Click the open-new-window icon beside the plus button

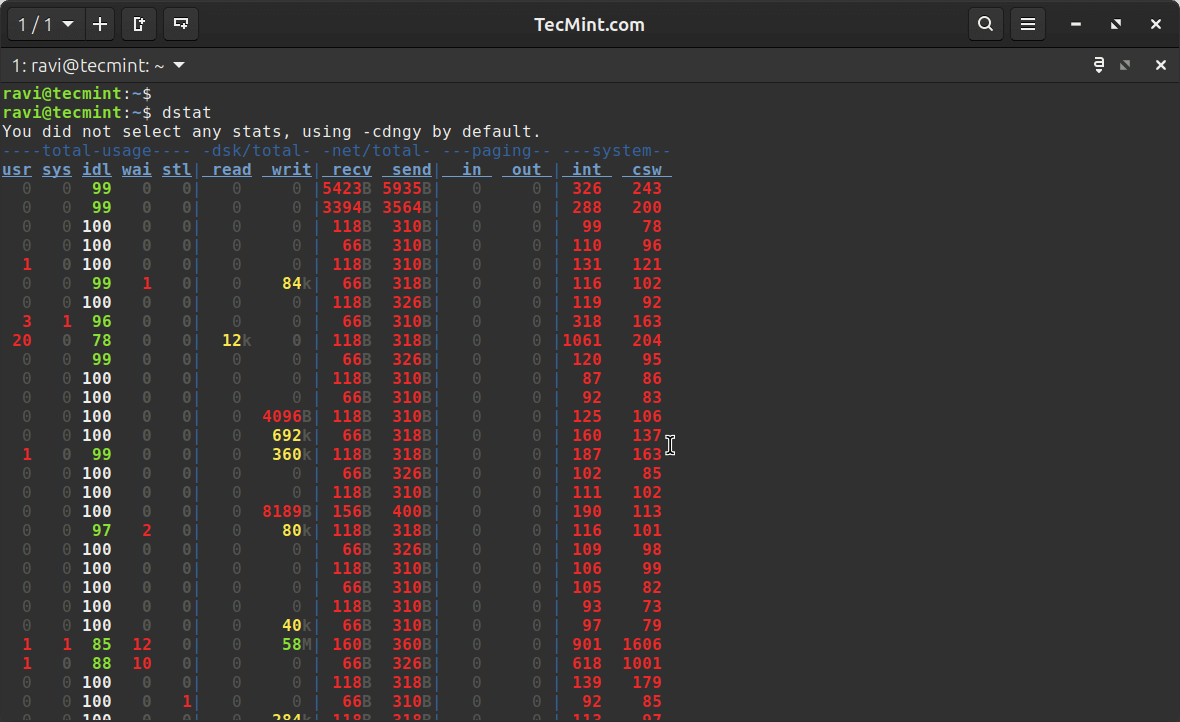tap(138, 24)
